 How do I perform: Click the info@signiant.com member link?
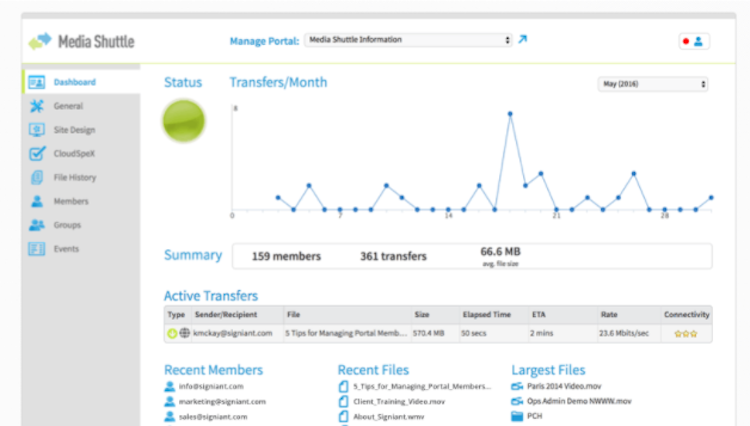[211, 386]
